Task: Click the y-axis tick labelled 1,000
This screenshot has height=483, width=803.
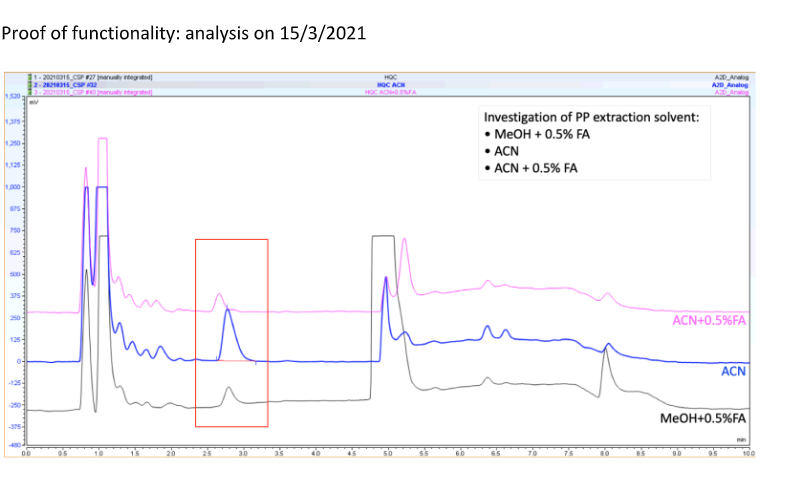Action: click(13, 187)
